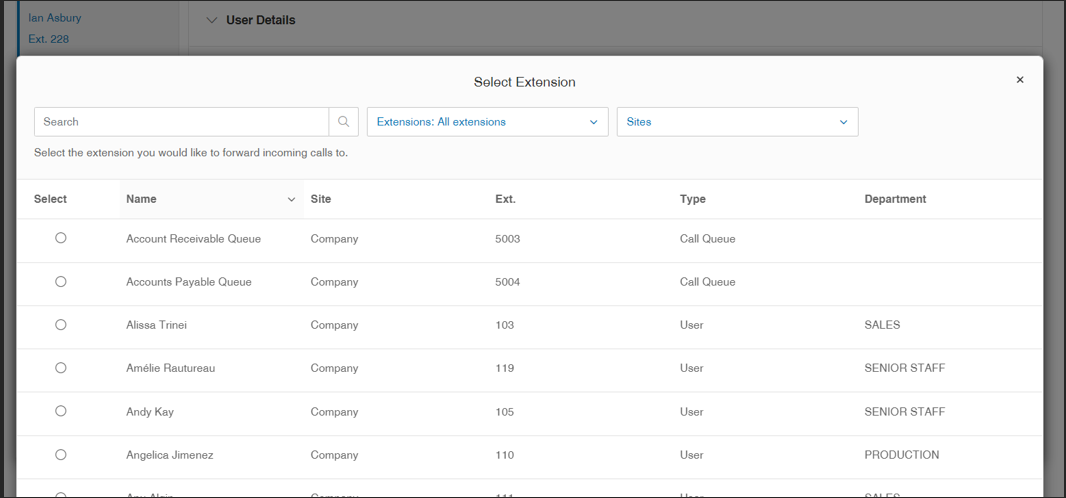Click the search magnifier icon

pyautogui.click(x=343, y=122)
